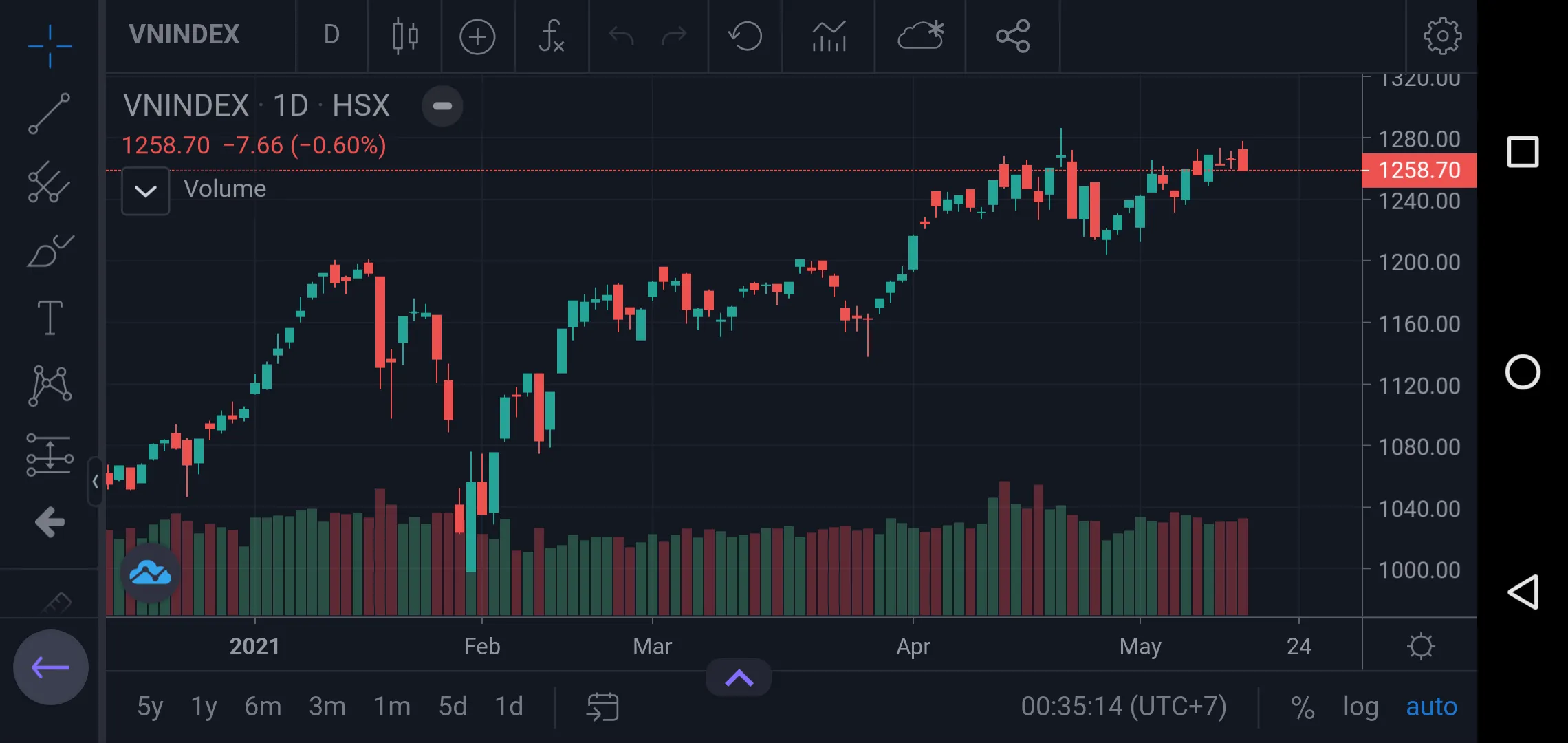
Task: Open the long position forecasting tool
Action: coord(50,455)
